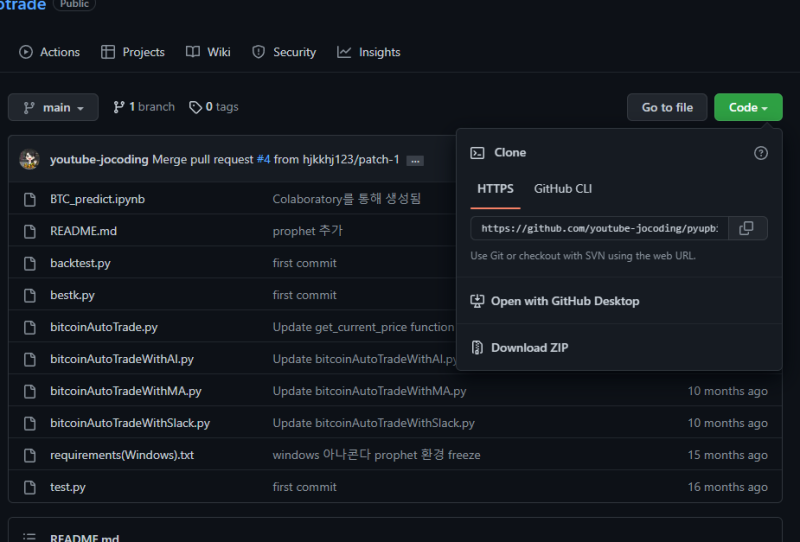The image size is (800, 542).
Task: Open commit 'prophet 추가' message
Action: (x=308, y=231)
